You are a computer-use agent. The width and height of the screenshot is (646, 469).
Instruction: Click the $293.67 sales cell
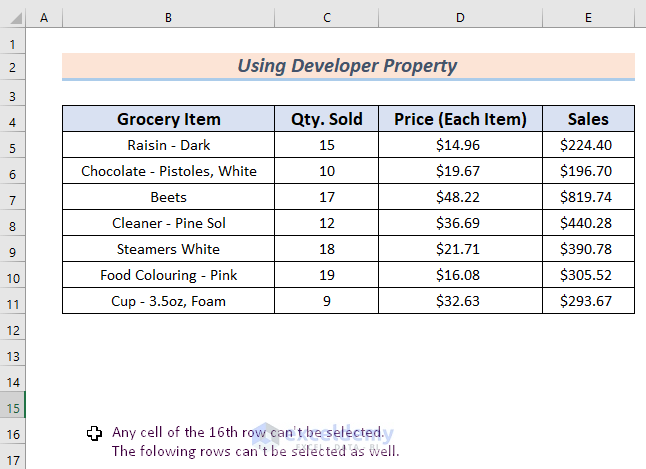pos(588,301)
